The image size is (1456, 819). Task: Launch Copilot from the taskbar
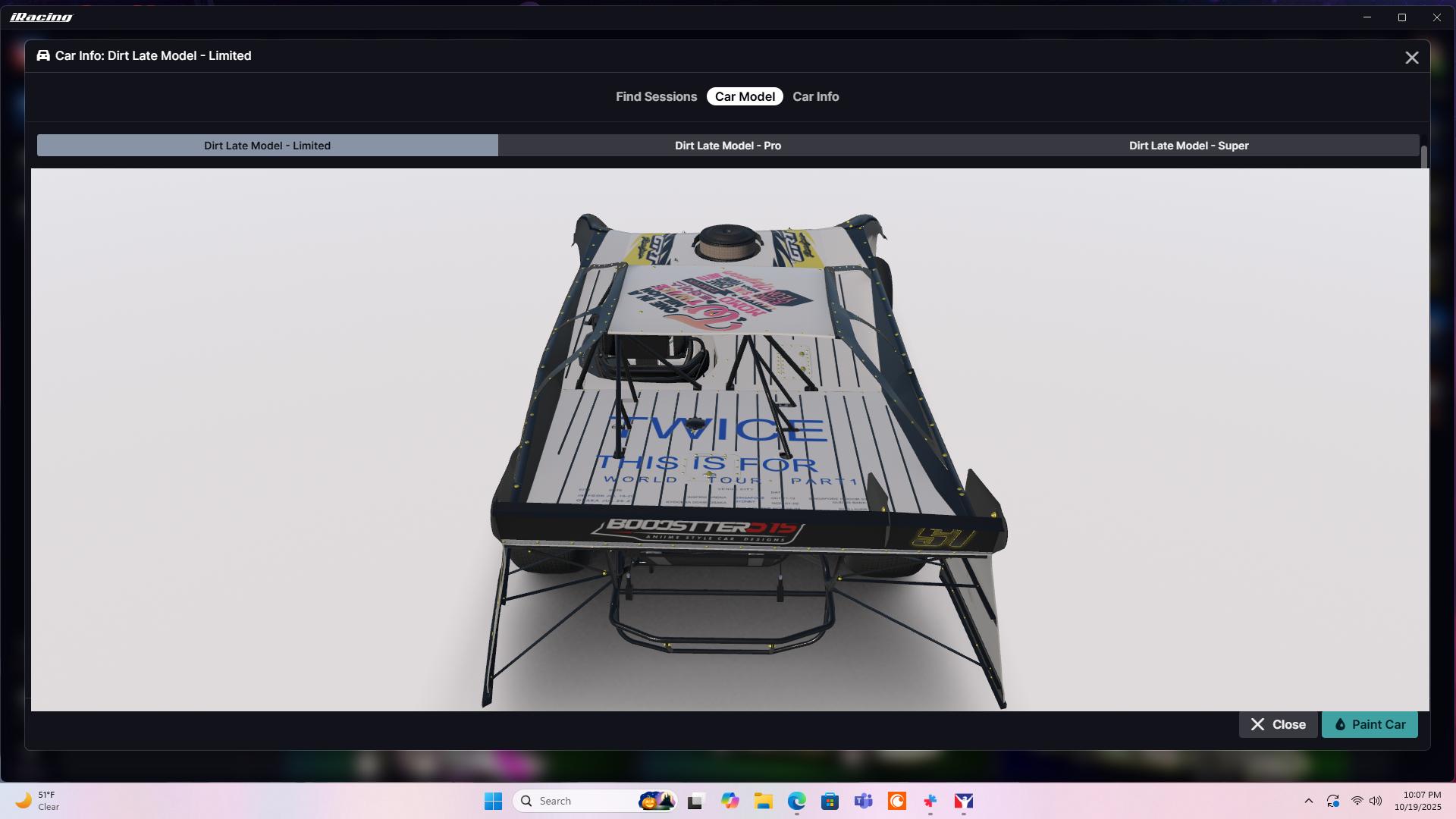pyautogui.click(x=730, y=801)
